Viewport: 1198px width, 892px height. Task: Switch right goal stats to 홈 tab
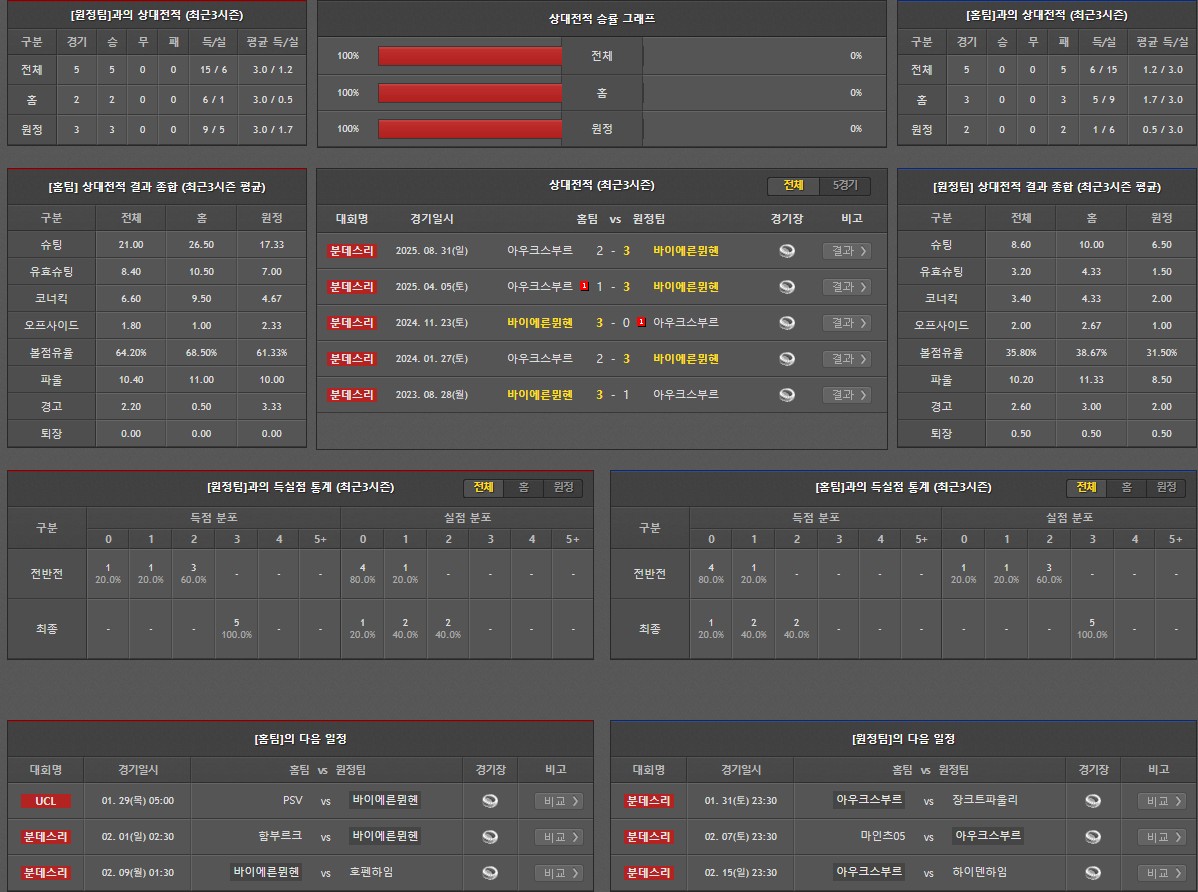point(1126,488)
